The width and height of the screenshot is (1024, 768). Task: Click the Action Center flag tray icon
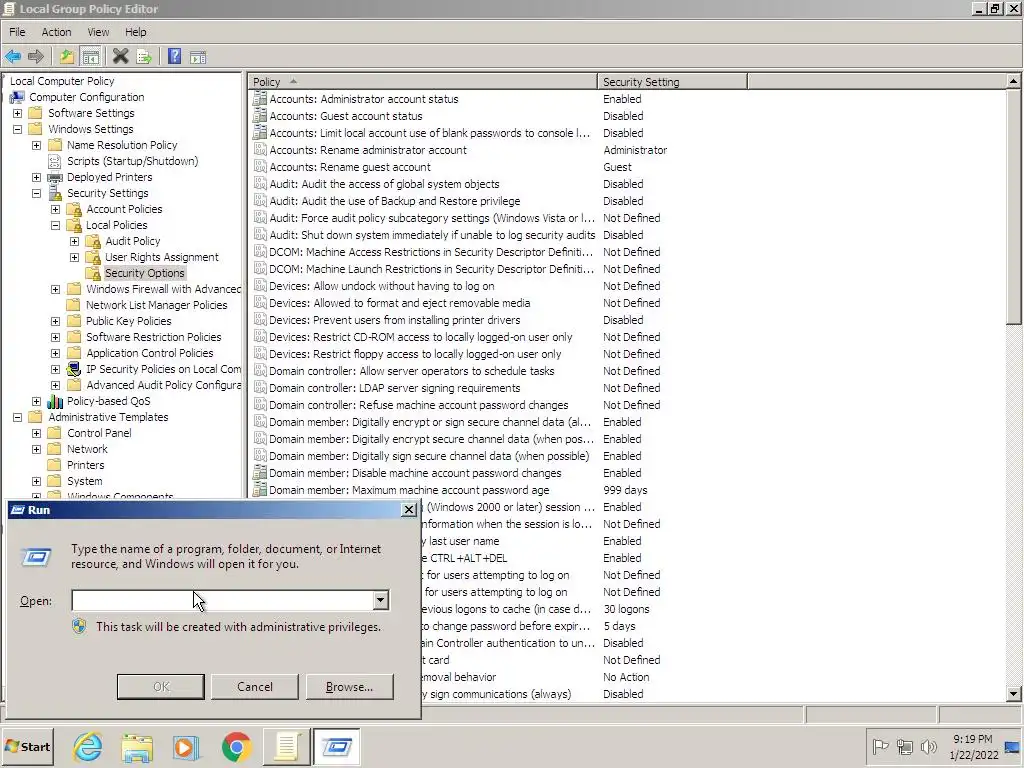pos(880,746)
